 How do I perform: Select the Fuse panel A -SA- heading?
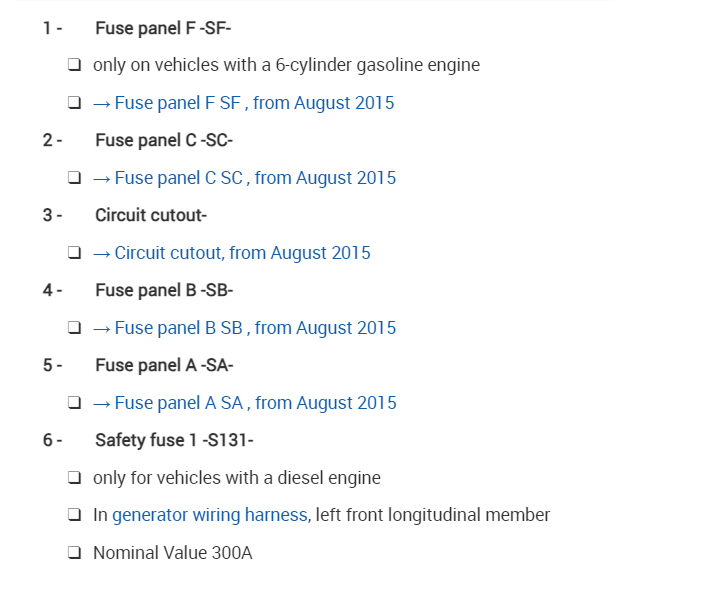tap(164, 365)
